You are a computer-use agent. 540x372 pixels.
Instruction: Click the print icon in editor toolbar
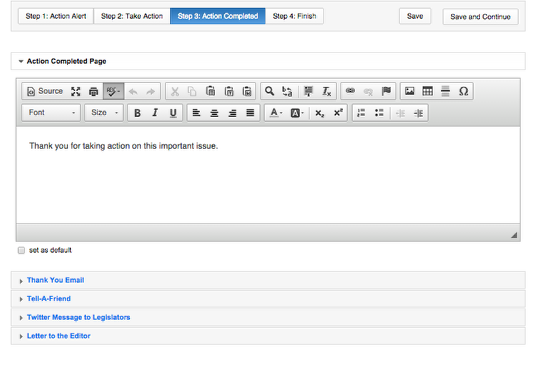tap(93, 91)
